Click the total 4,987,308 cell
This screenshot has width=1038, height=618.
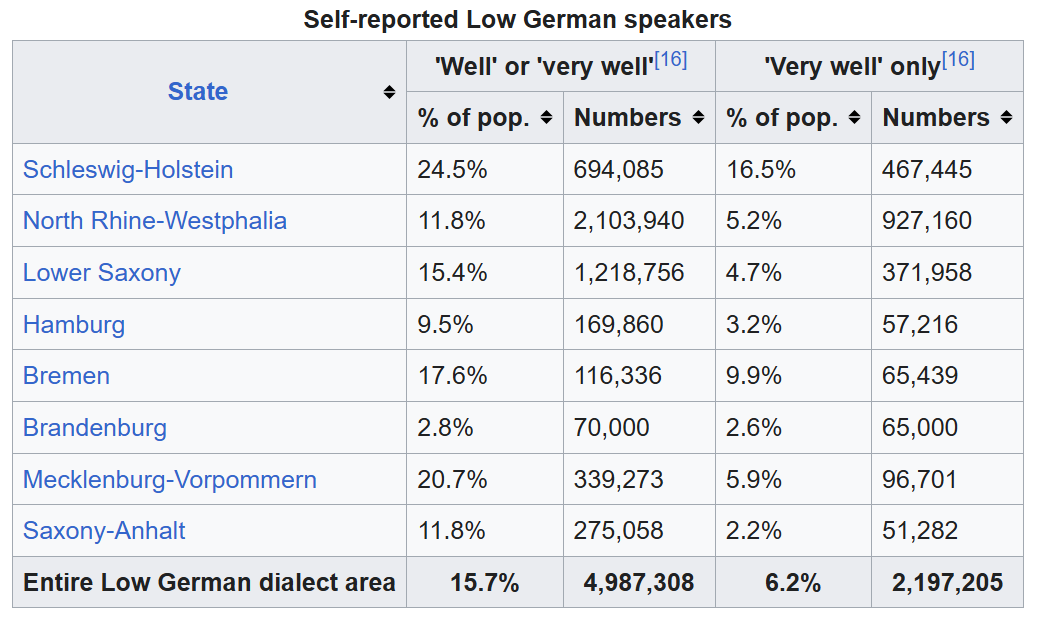click(634, 583)
